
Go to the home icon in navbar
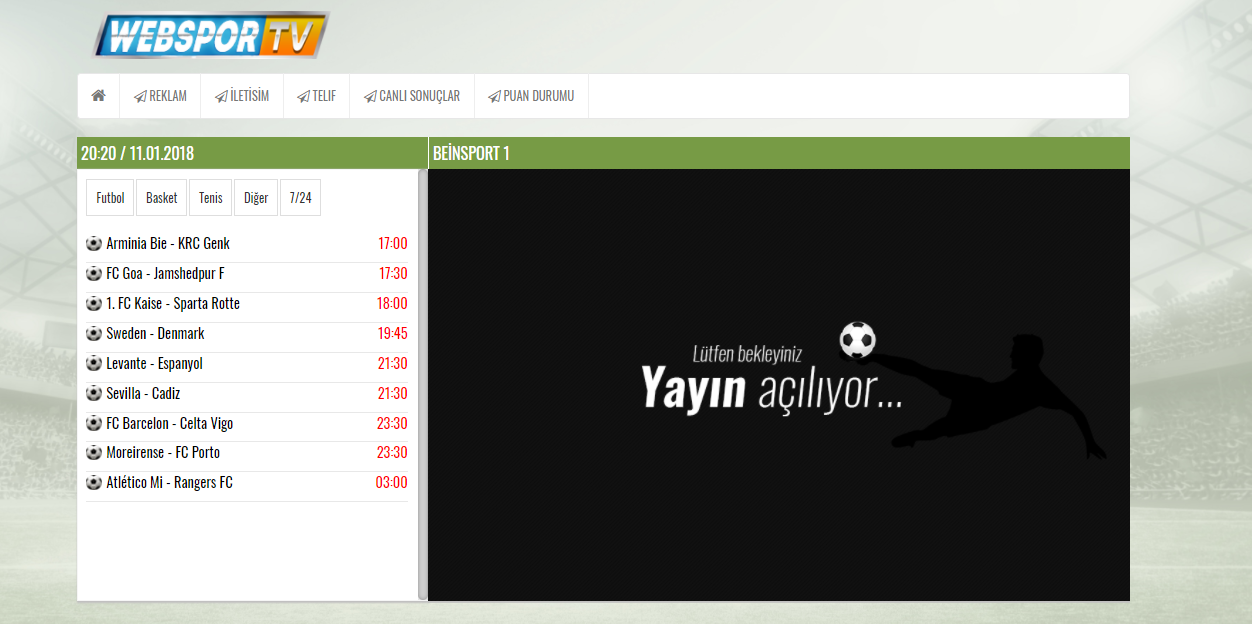coord(98,96)
